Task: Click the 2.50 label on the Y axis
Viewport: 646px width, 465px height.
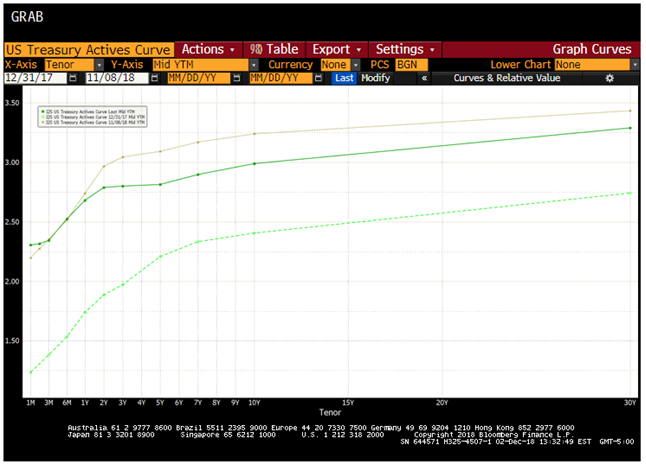Action: [12, 222]
